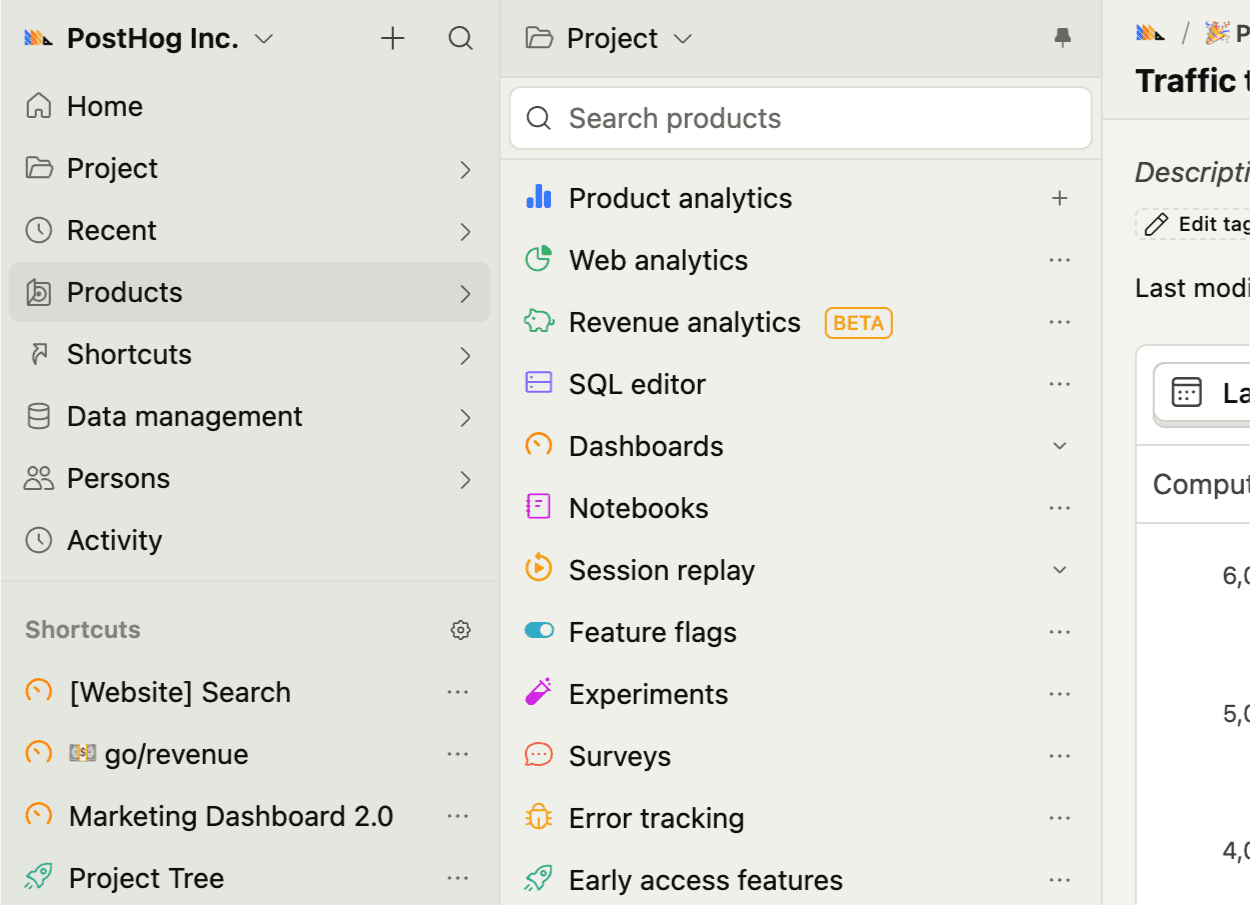Click the Early access features rocket icon
Viewport: 1250px width, 905px height.
point(539,879)
